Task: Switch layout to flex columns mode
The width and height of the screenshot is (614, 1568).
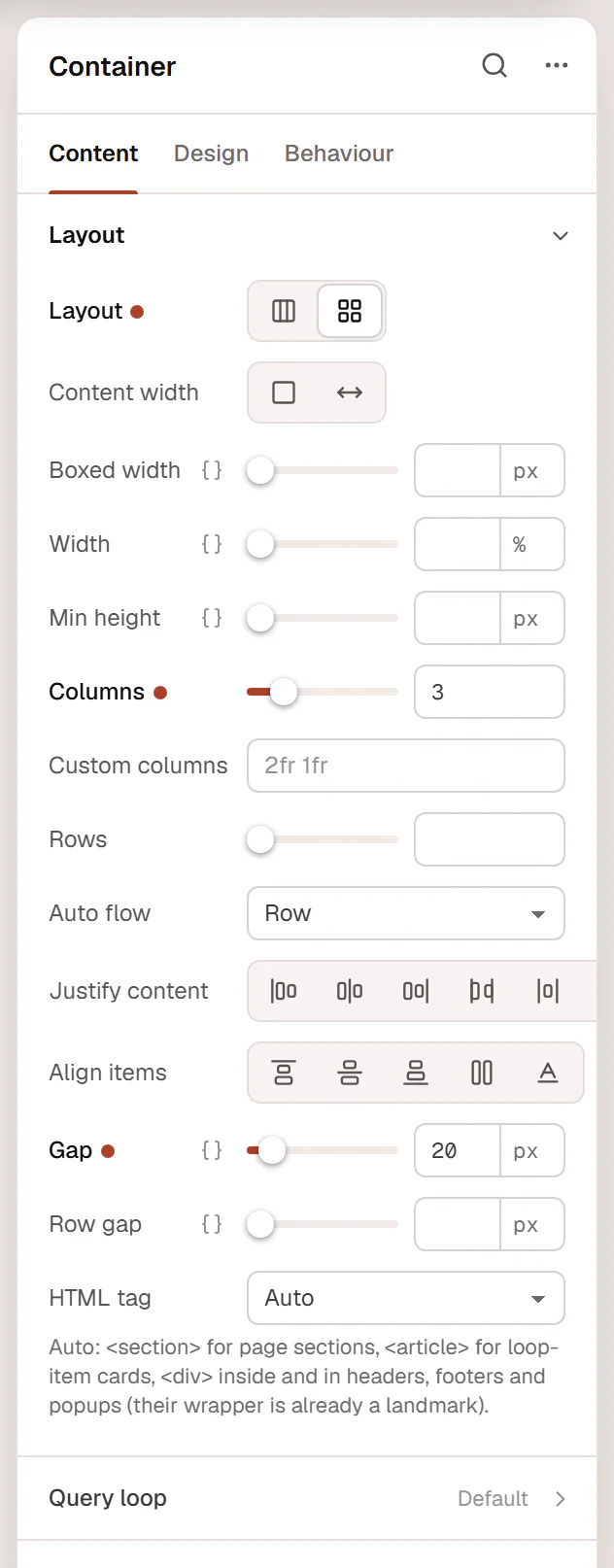Action: [284, 311]
